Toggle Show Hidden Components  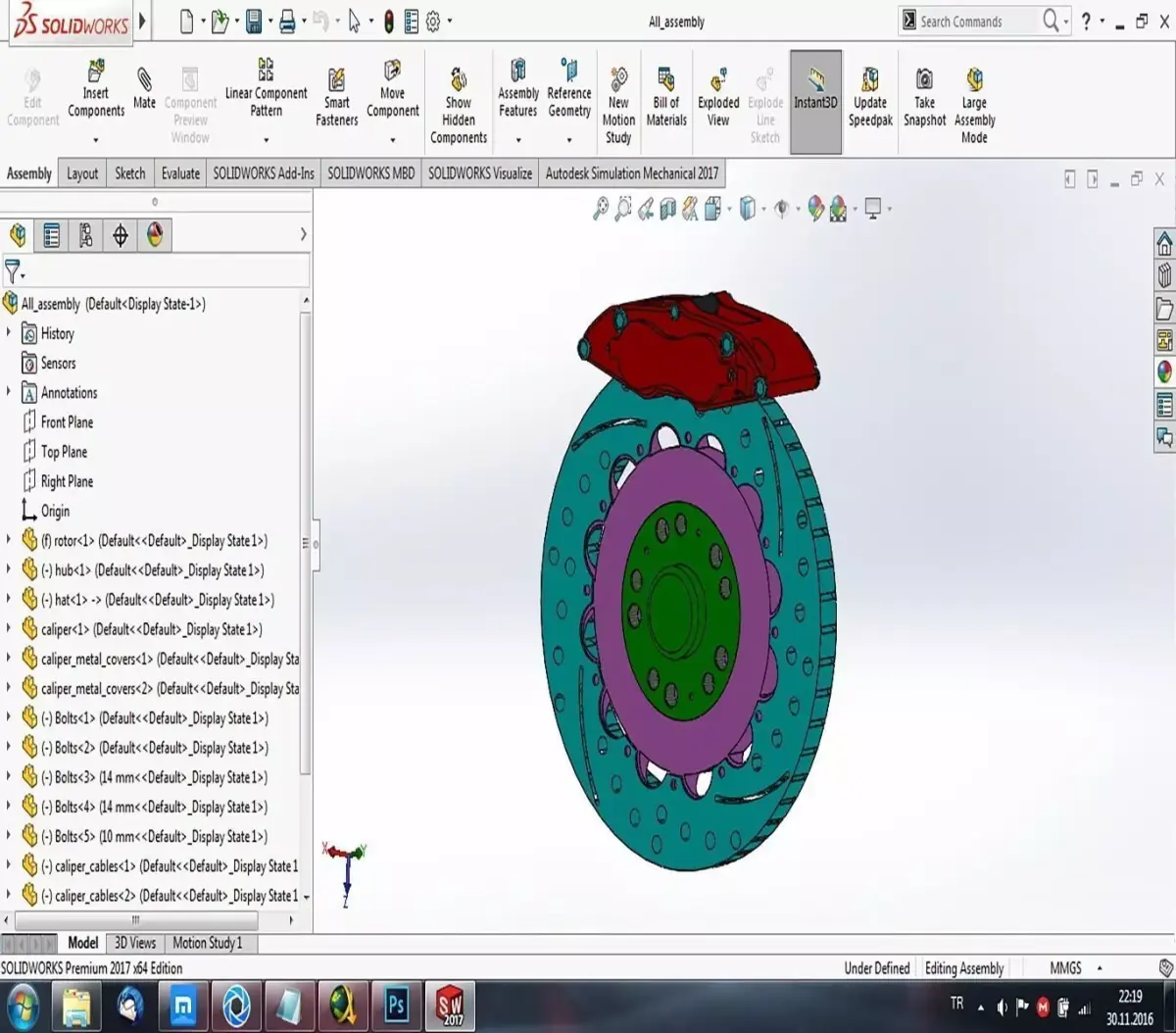(x=458, y=93)
